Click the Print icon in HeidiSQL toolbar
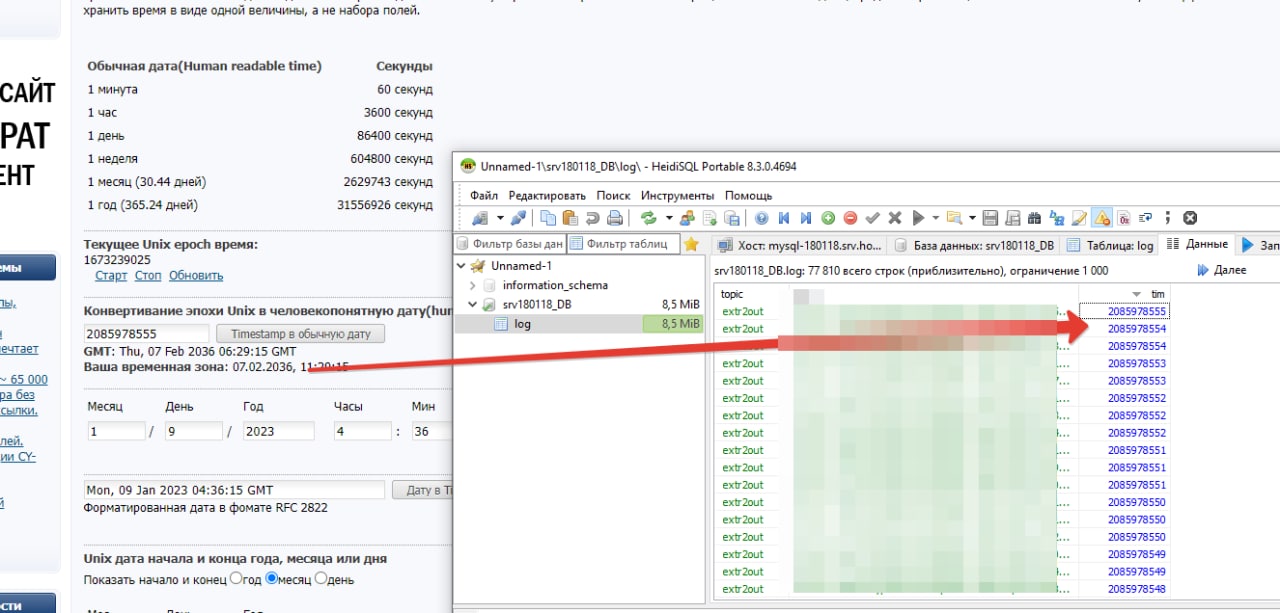This screenshot has width=1280, height=613. [x=615, y=217]
